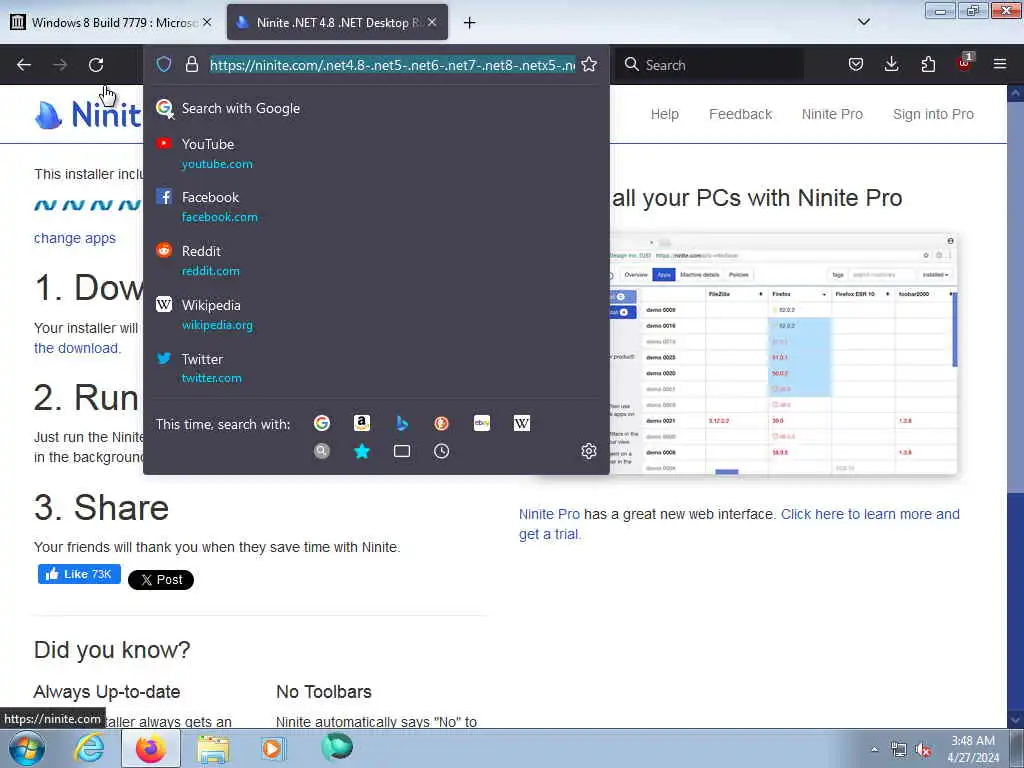This screenshot has height=768, width=1024.
Task: Bookmark this page with the star icon
Action: click(x=589, y=64)
